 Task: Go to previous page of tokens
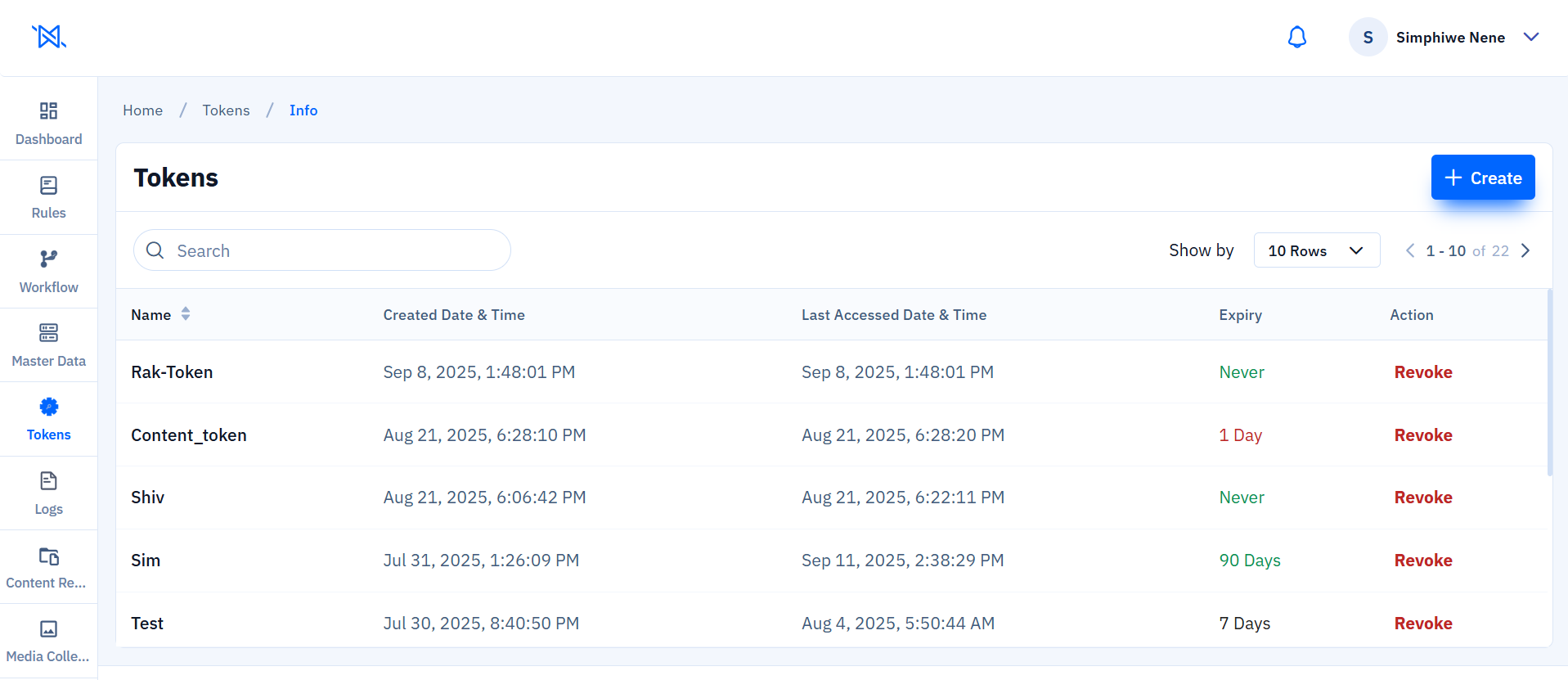coord(1409,251)
